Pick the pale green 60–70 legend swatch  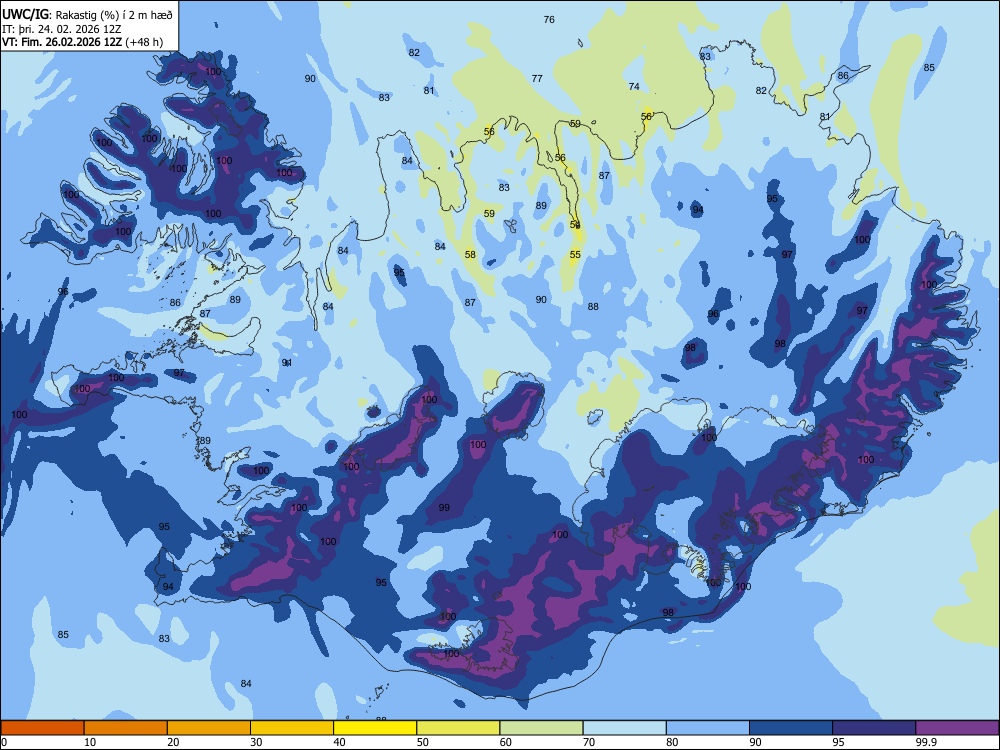coord(541,728)
